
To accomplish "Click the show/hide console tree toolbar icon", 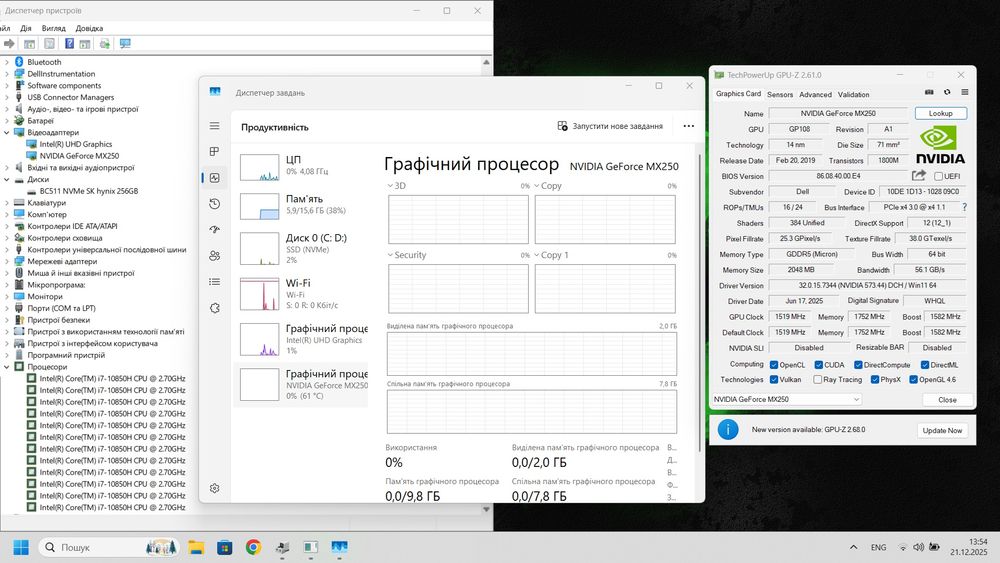I will (x=29, y=43).
